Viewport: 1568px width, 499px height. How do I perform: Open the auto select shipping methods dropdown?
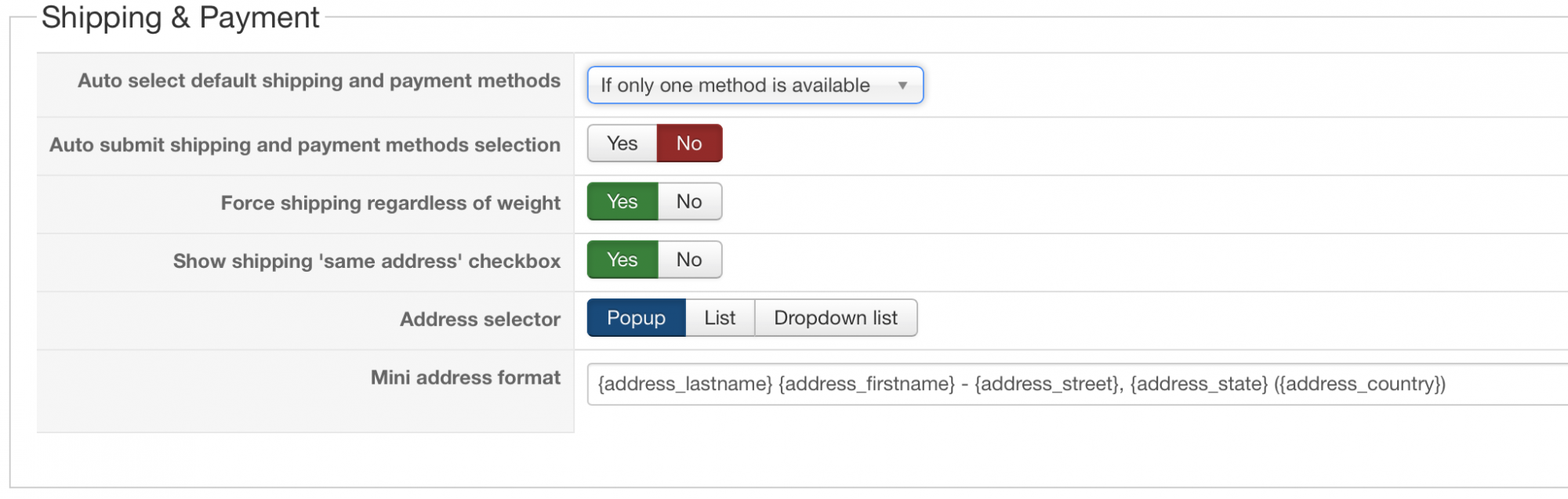pyautogui.click(x=735, y=85)
